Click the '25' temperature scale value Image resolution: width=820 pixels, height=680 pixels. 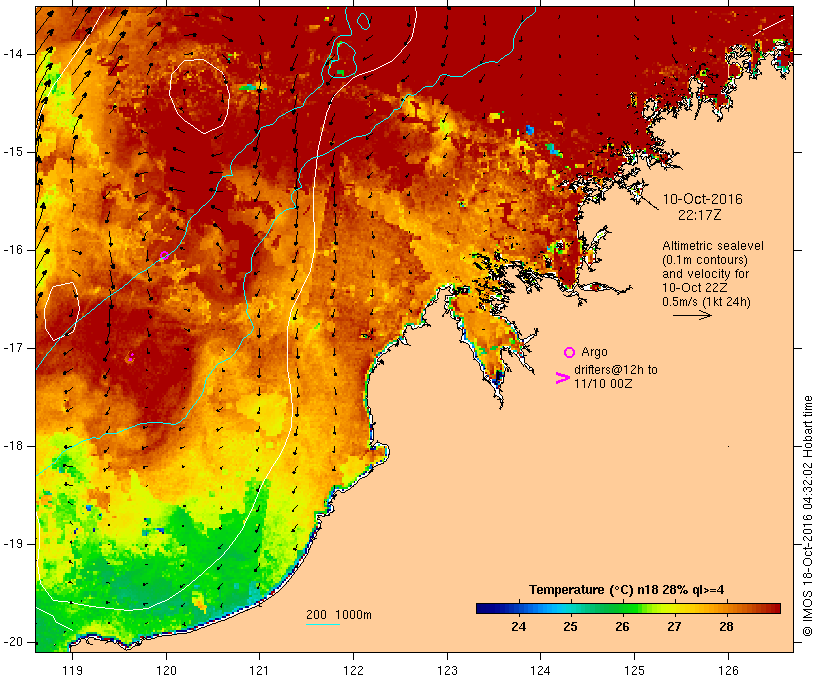pos(570,627)
